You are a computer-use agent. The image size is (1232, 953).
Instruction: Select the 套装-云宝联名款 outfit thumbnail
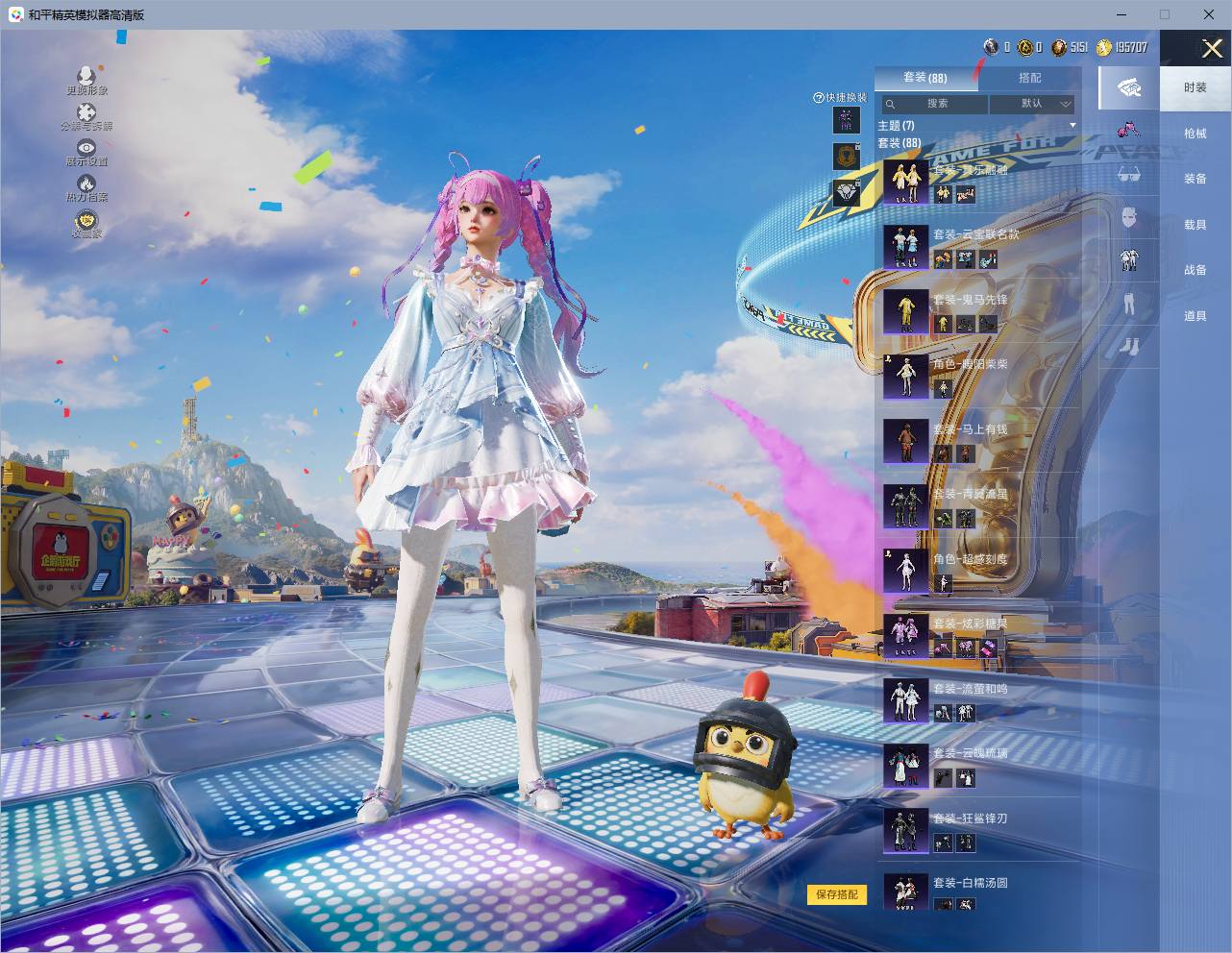[906, 247]
